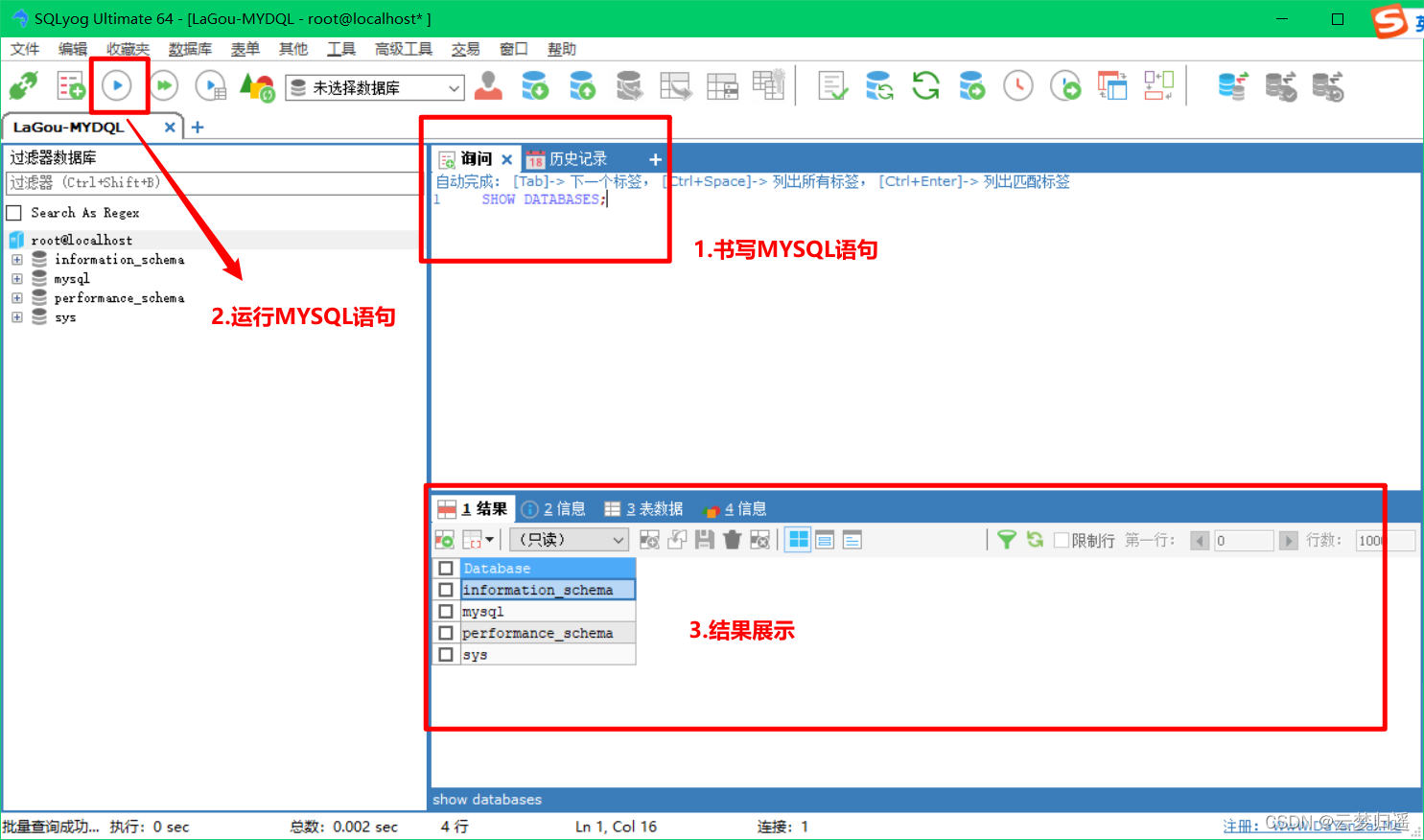Delete selected rows with trash icon

(x=733, y=540)
